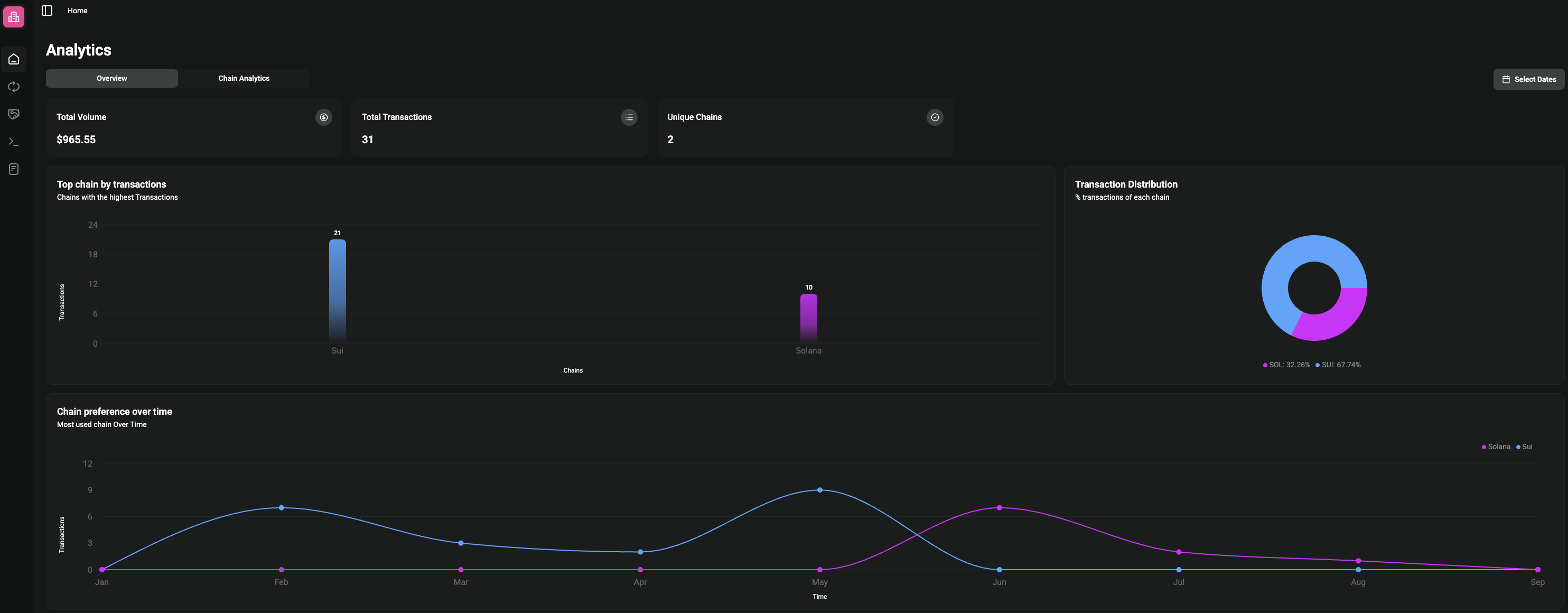Image resolution: width=1568 pixels, height=613 pixels.
Task: Open the terminal prompt icon
Action: point(13,142)
